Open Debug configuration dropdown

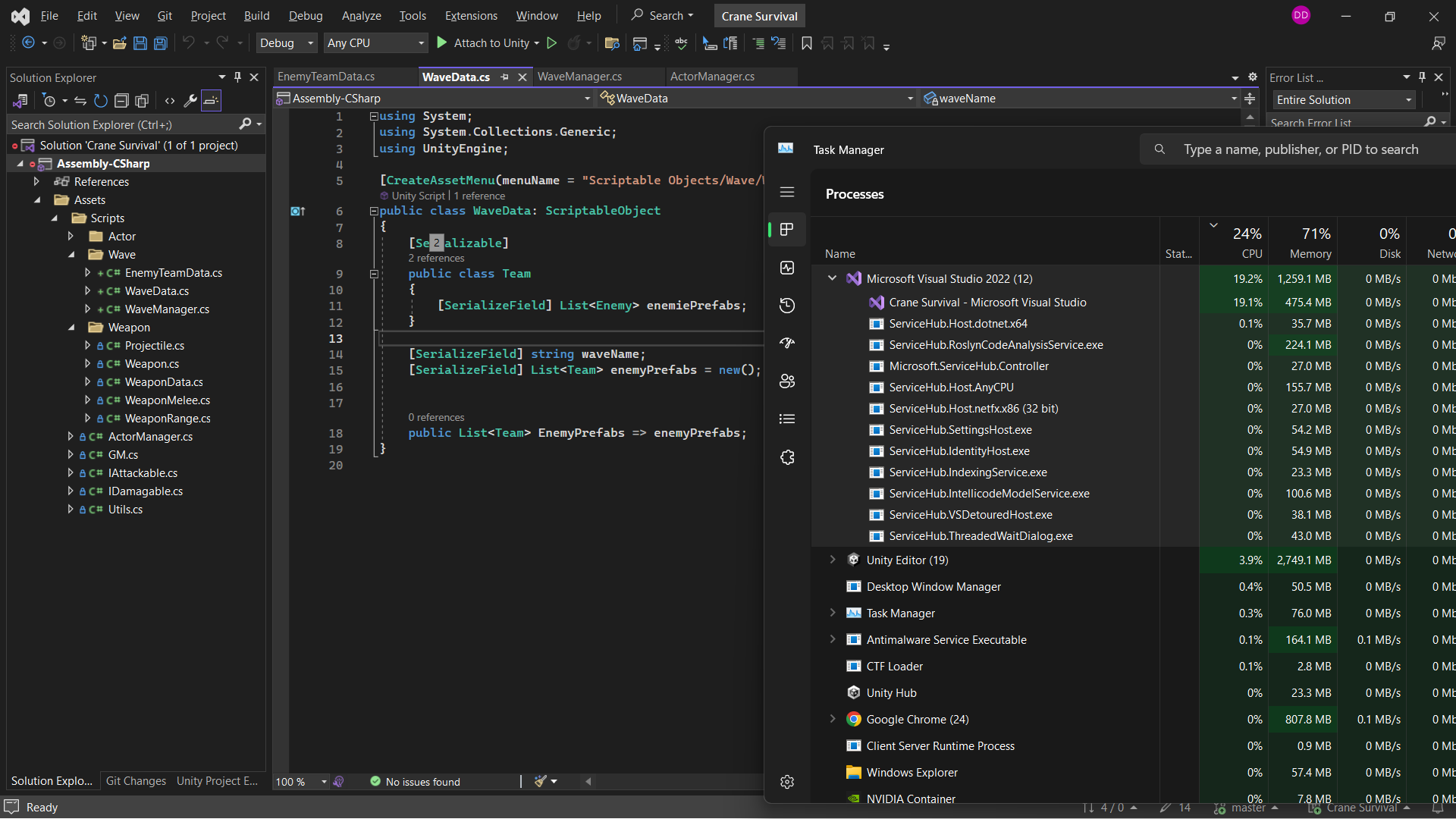coord(287,43)
